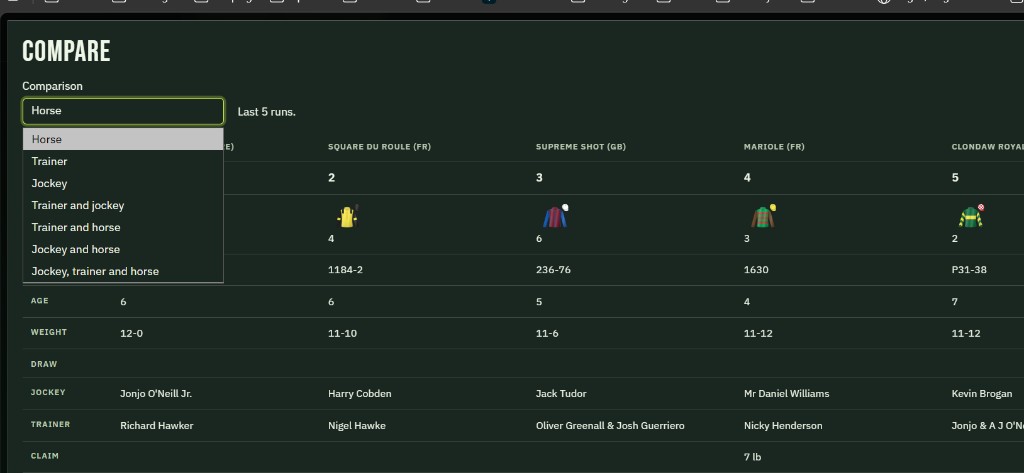The image size is (1024, 473).
Task: Pick the Trainer and jockey option
Action: coord(123,205)
